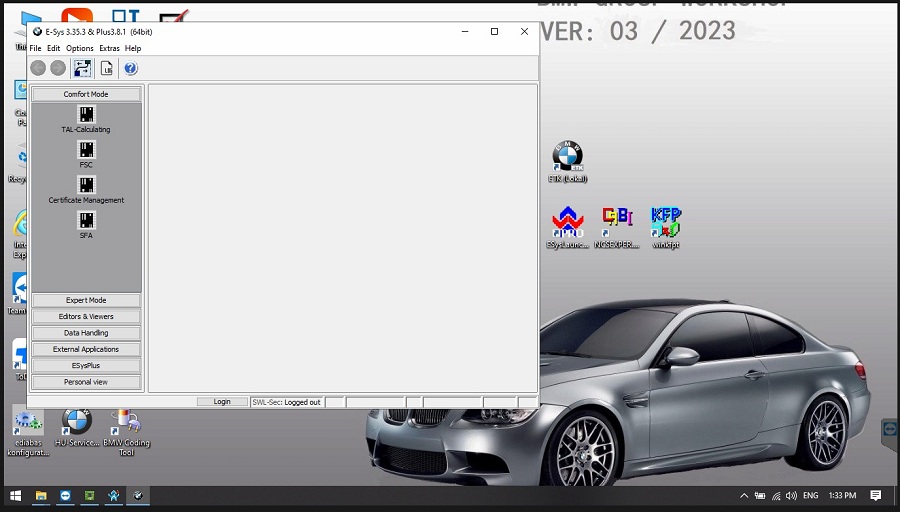Viewport: 900px width, 512px height.
Task: Expand the Data Handling section
Action: pos(86,333)
